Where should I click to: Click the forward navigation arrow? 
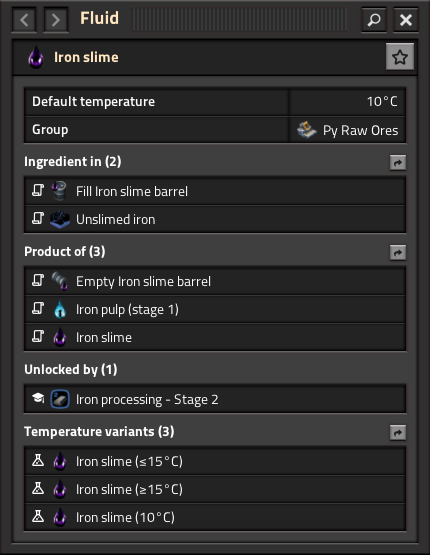(x=56, y=20)
